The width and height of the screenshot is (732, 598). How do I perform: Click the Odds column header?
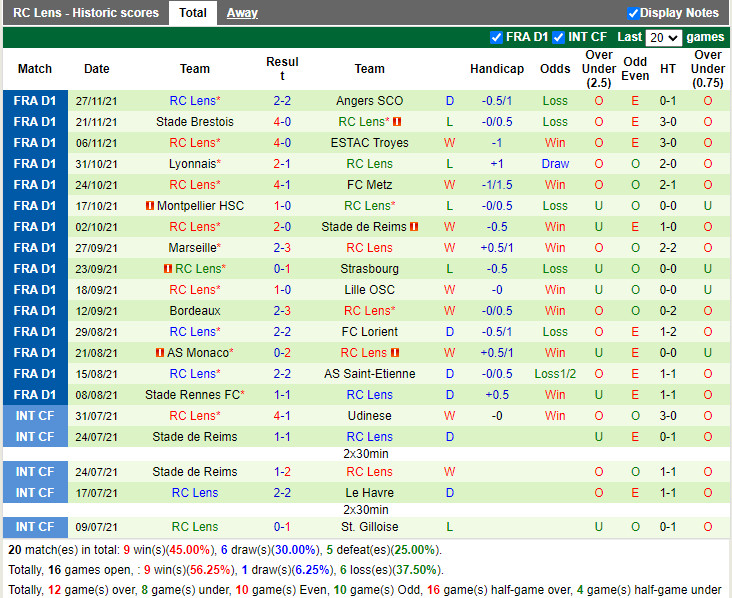555,69
